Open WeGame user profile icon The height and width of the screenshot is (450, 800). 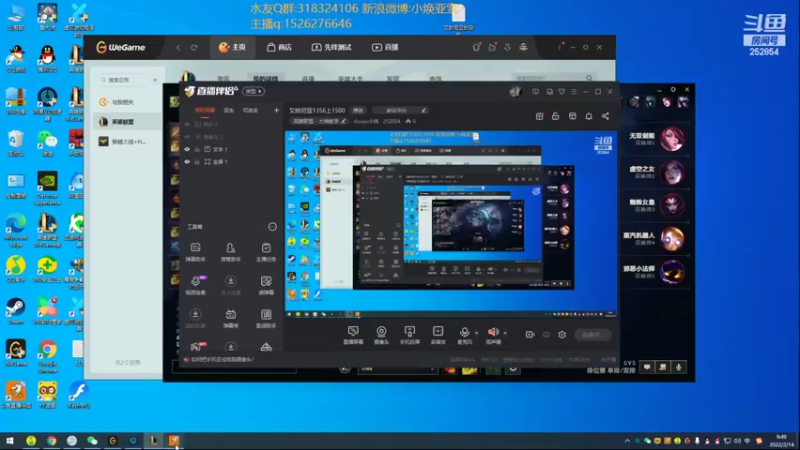click(523, 47)
